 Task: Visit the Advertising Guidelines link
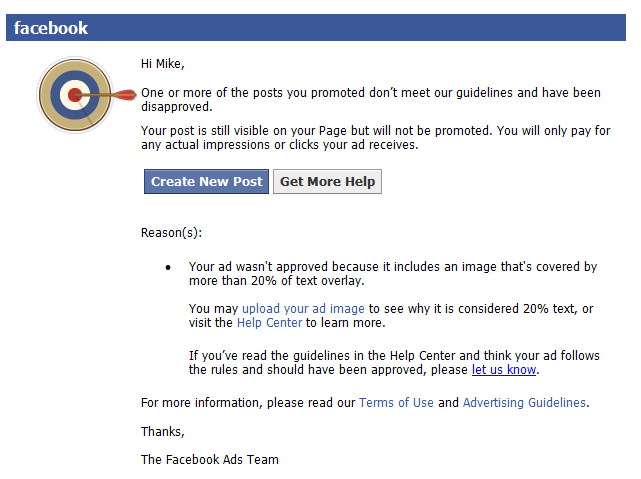tap(524, 403)
